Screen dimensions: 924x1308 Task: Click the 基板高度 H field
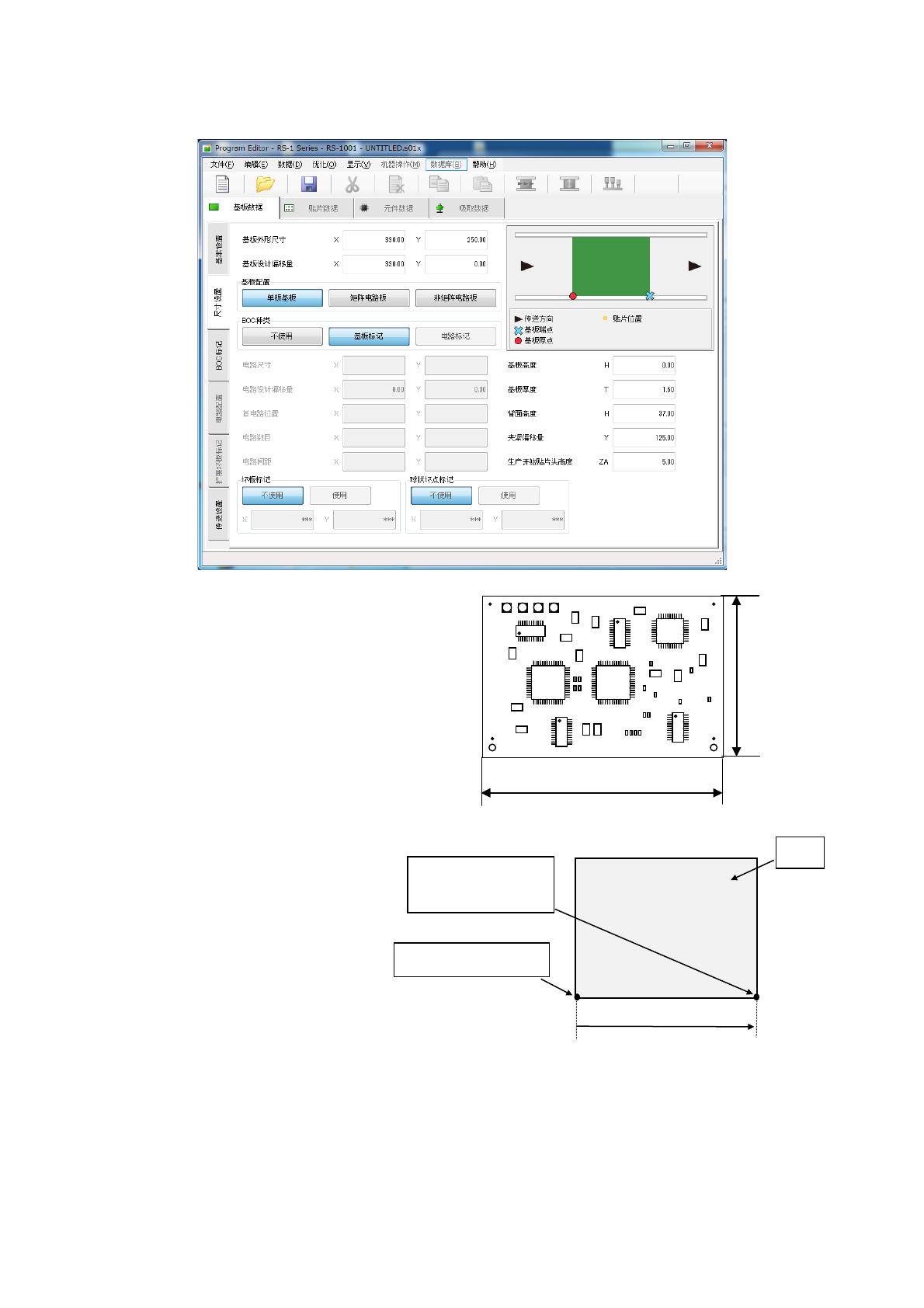644,365
